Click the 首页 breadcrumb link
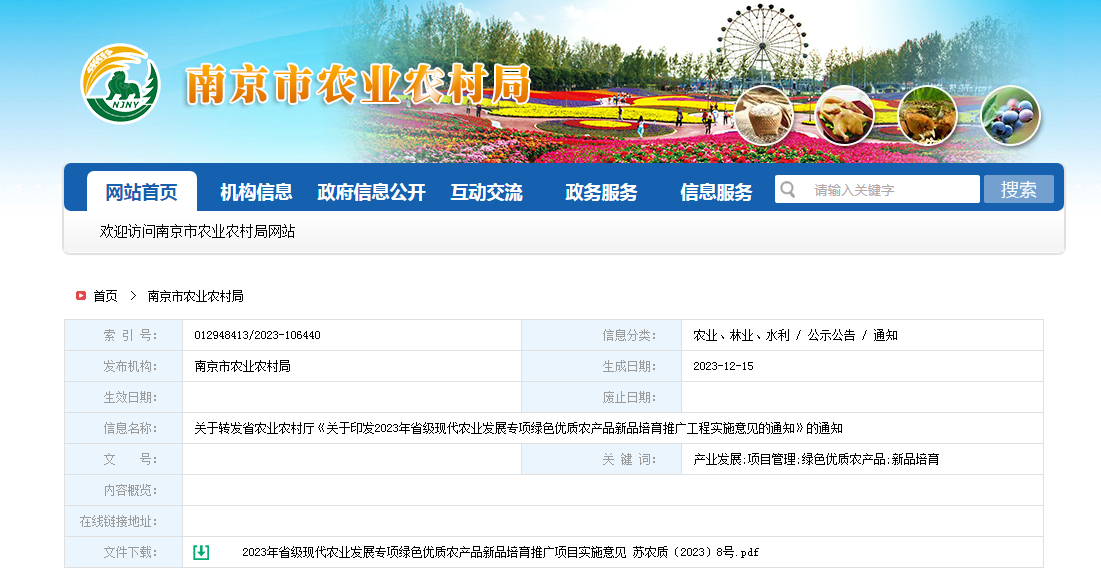1101x578 pixels. click(105, 296)
